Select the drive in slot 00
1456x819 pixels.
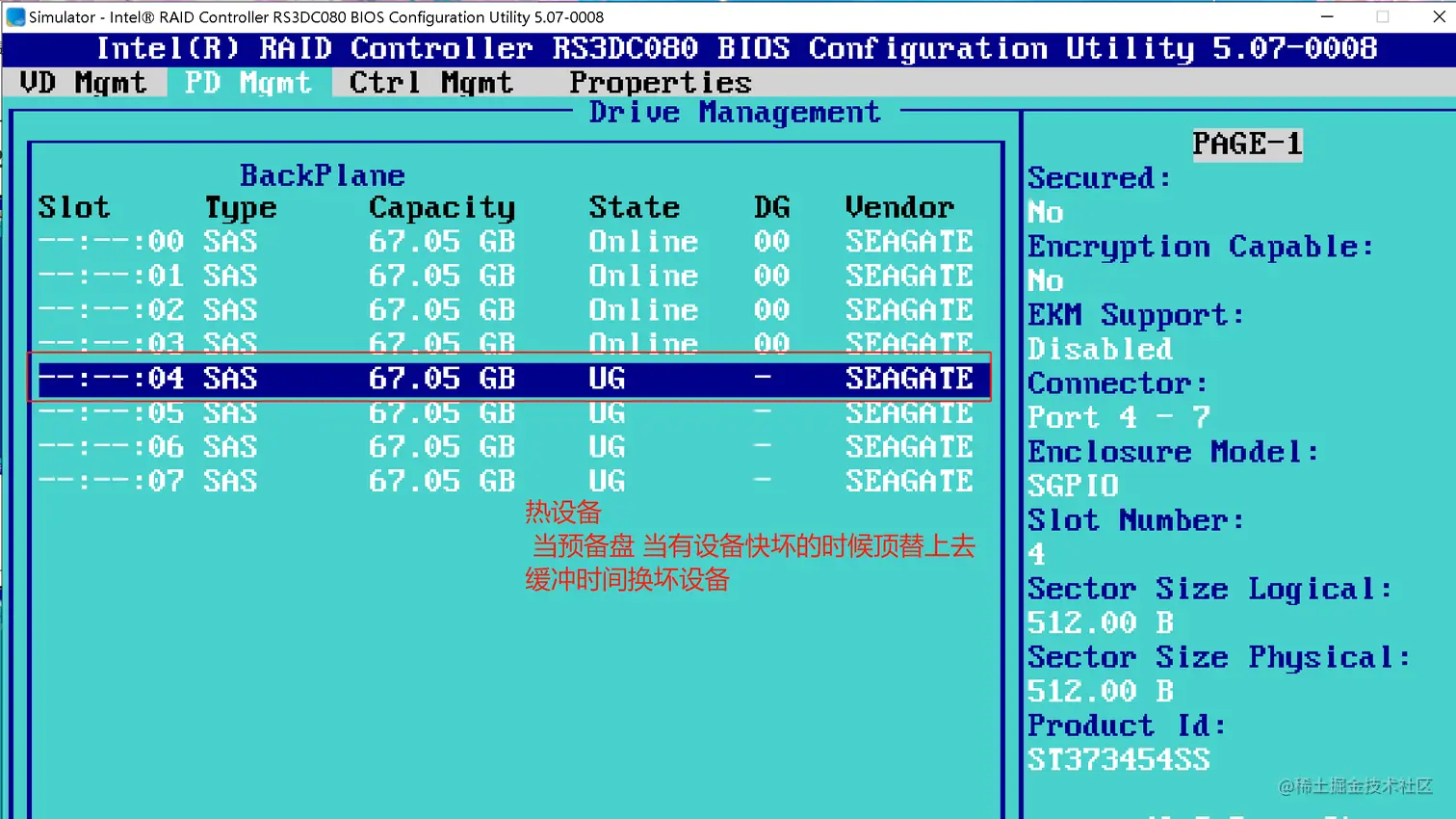click(x=506, y=241)
